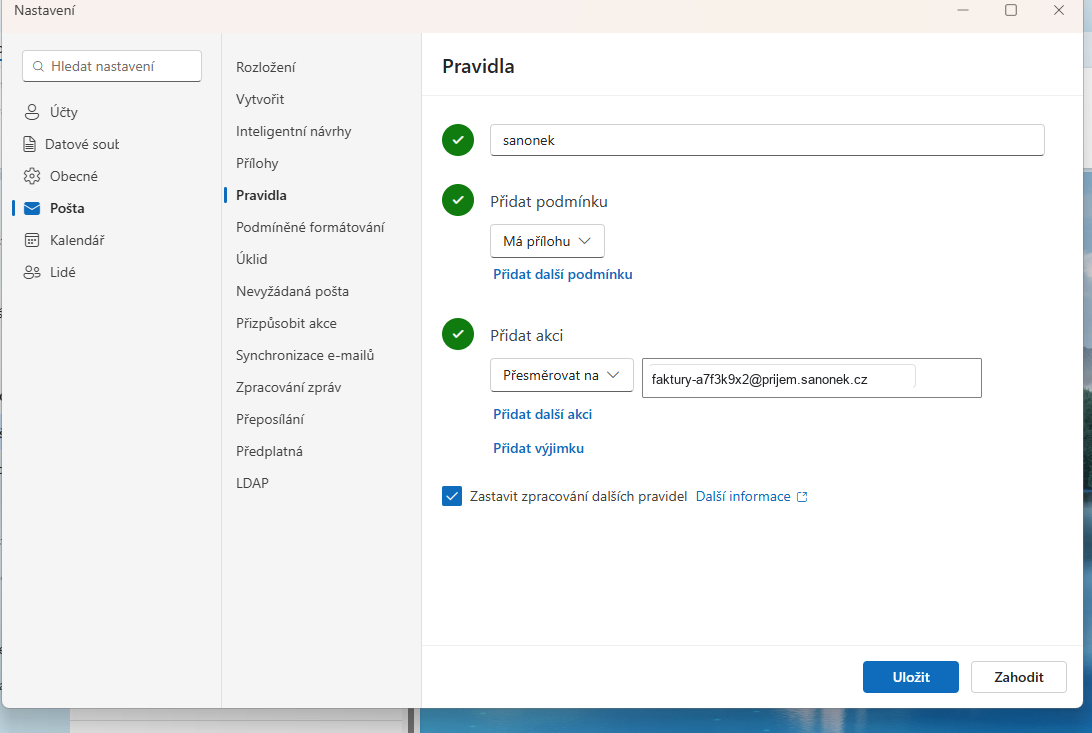Go to the Přeposílání settings page

point(270,419)
